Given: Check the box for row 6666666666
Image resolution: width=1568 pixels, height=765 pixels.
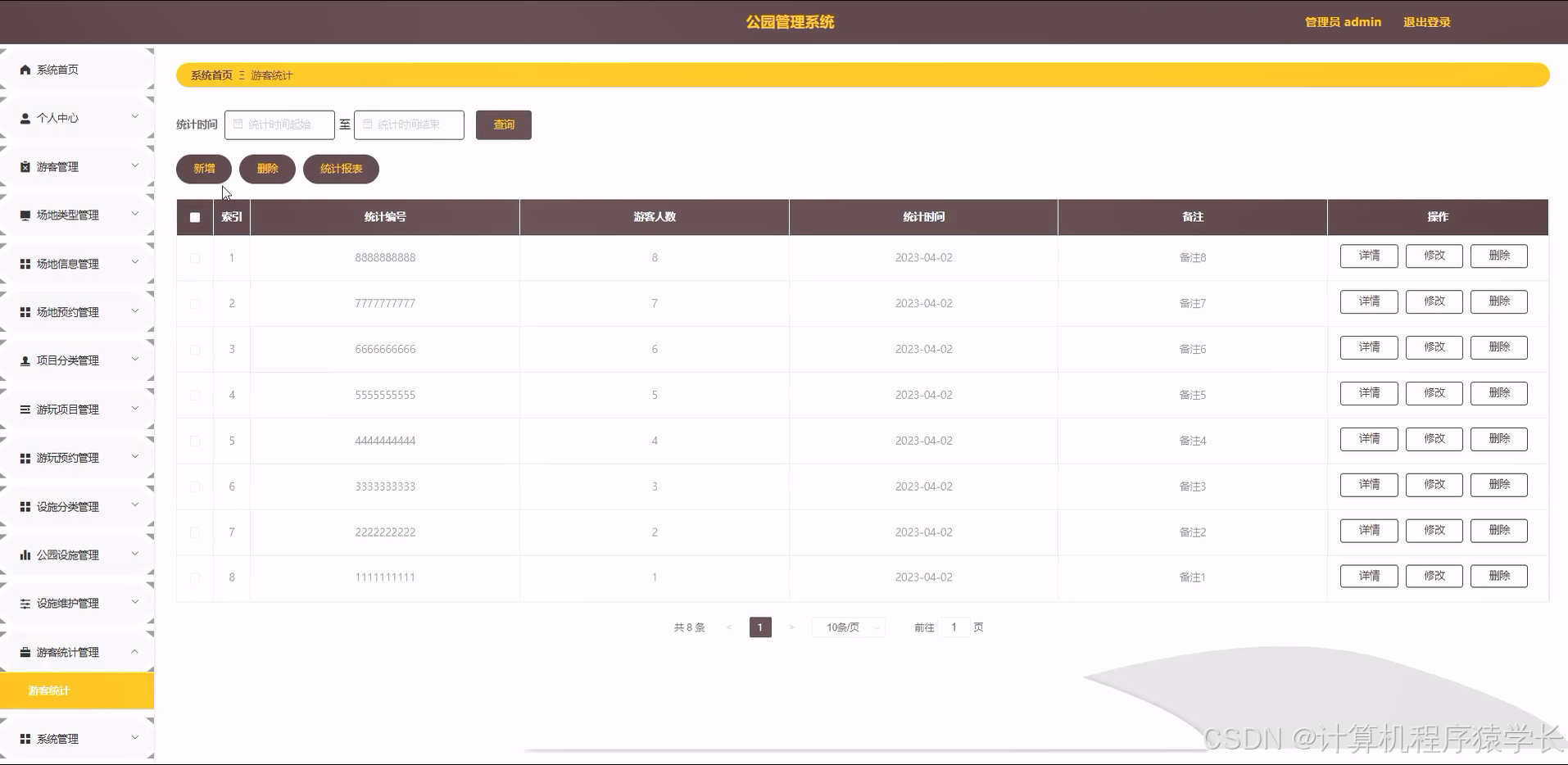Looking at the screenshot, I should [x=195, y=350].
